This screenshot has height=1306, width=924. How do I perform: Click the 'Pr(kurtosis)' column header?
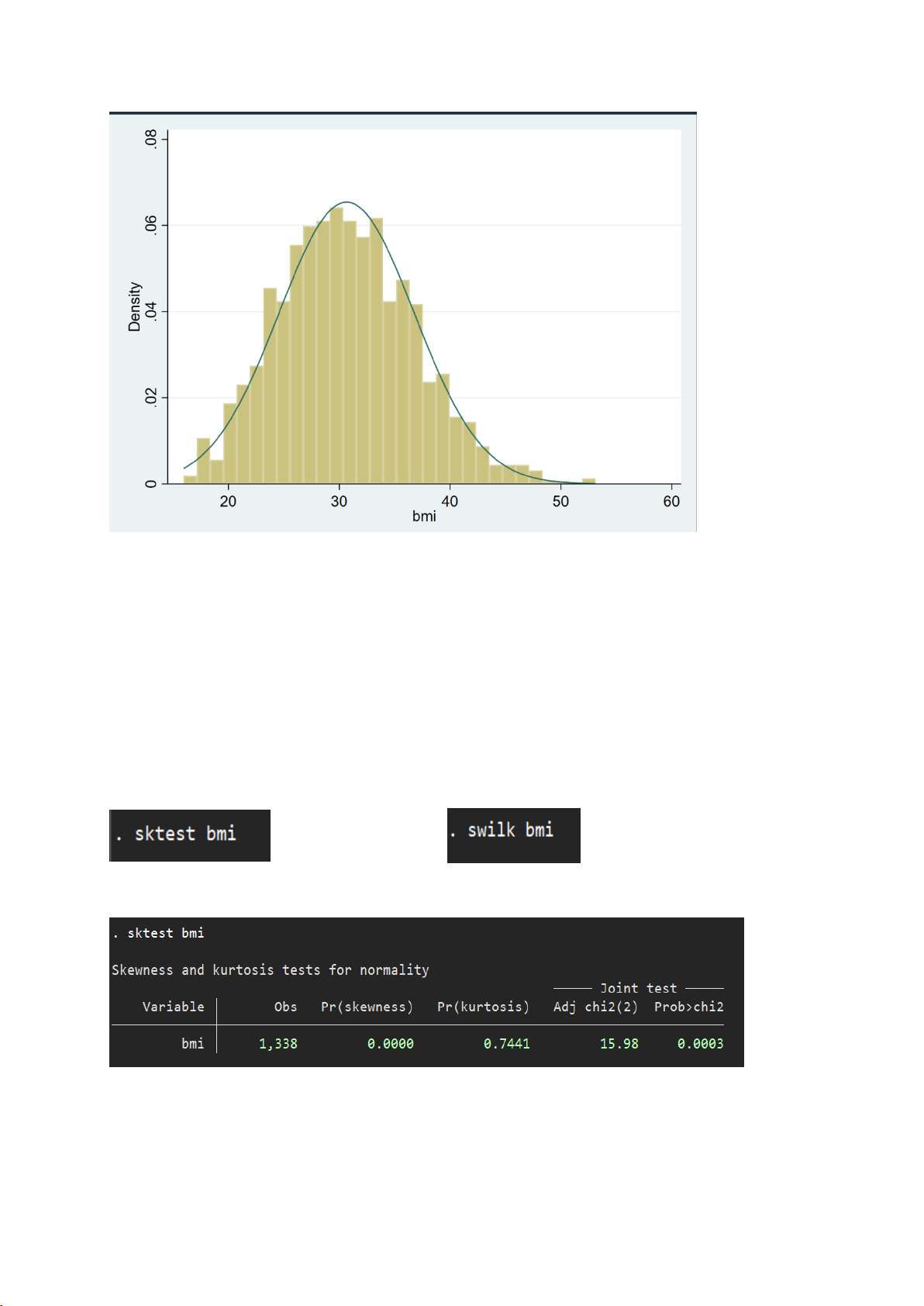[x=483, y=1007]
